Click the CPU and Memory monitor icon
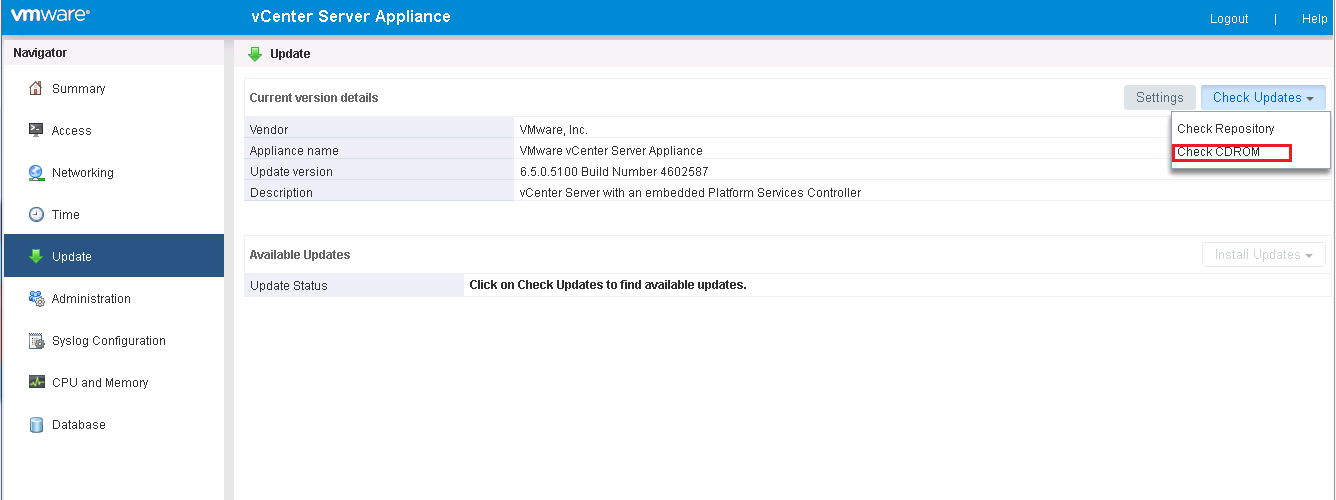 (36, 382)
